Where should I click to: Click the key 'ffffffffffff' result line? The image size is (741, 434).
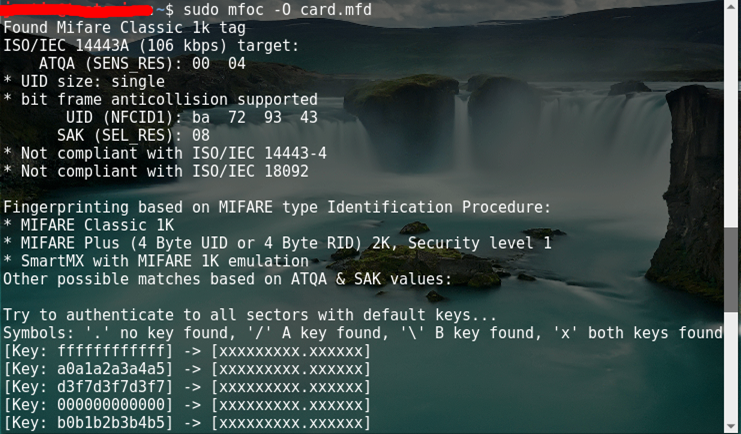coord(187,351)
